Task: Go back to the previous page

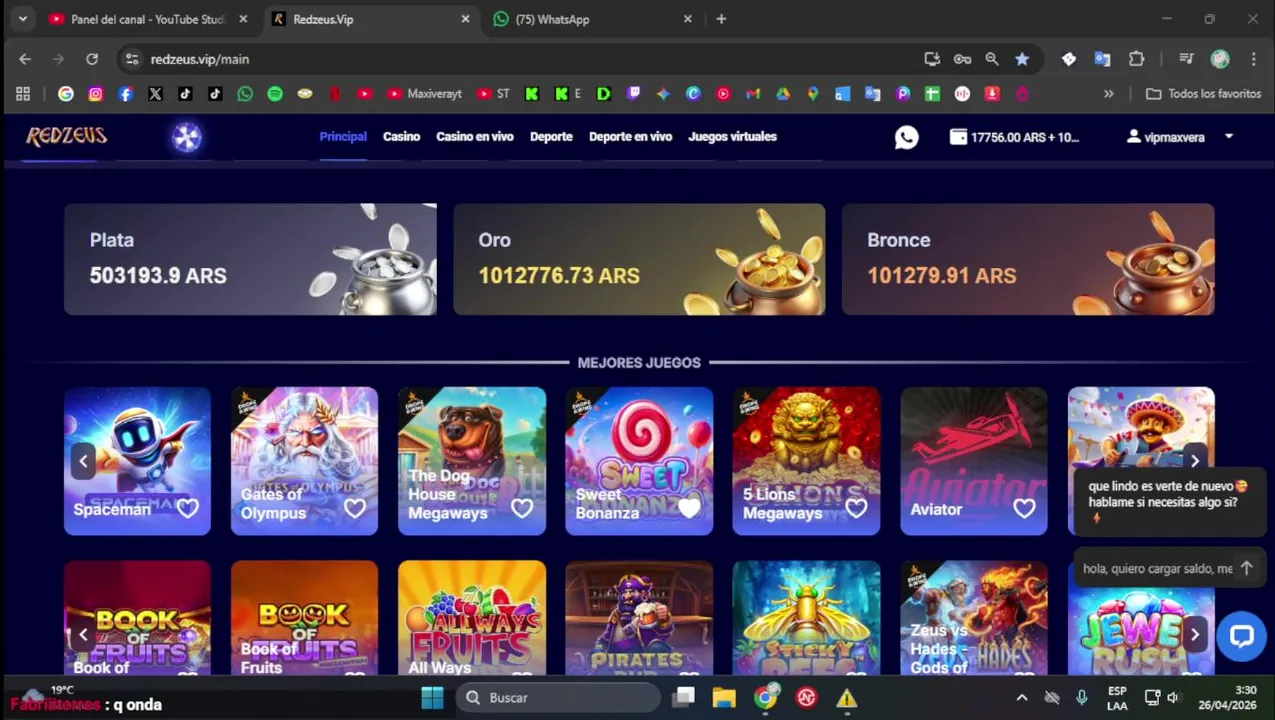Action: [x=25, y=59]
